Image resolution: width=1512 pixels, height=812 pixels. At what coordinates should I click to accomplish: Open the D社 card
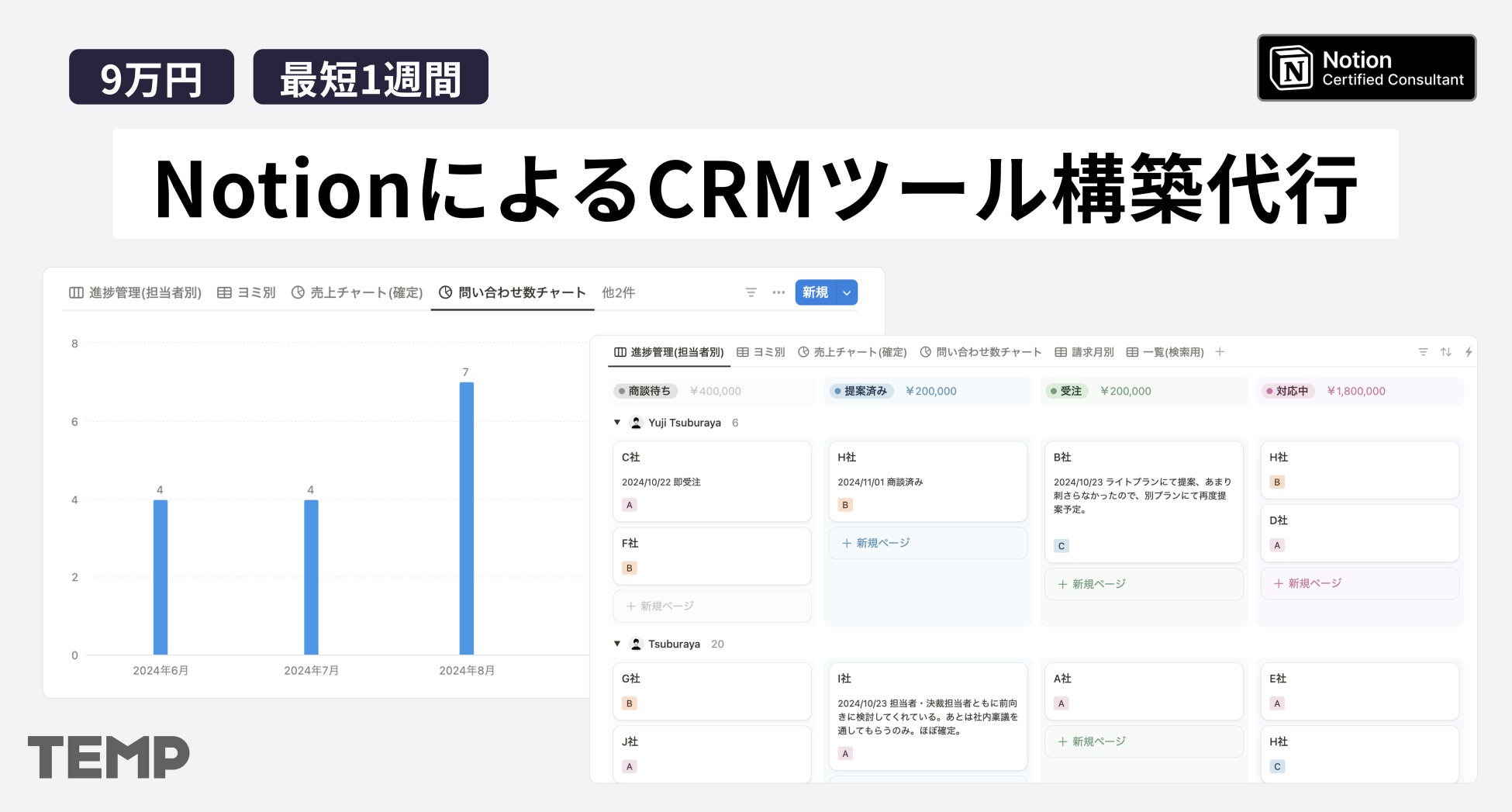click(x=1359, y=534)
